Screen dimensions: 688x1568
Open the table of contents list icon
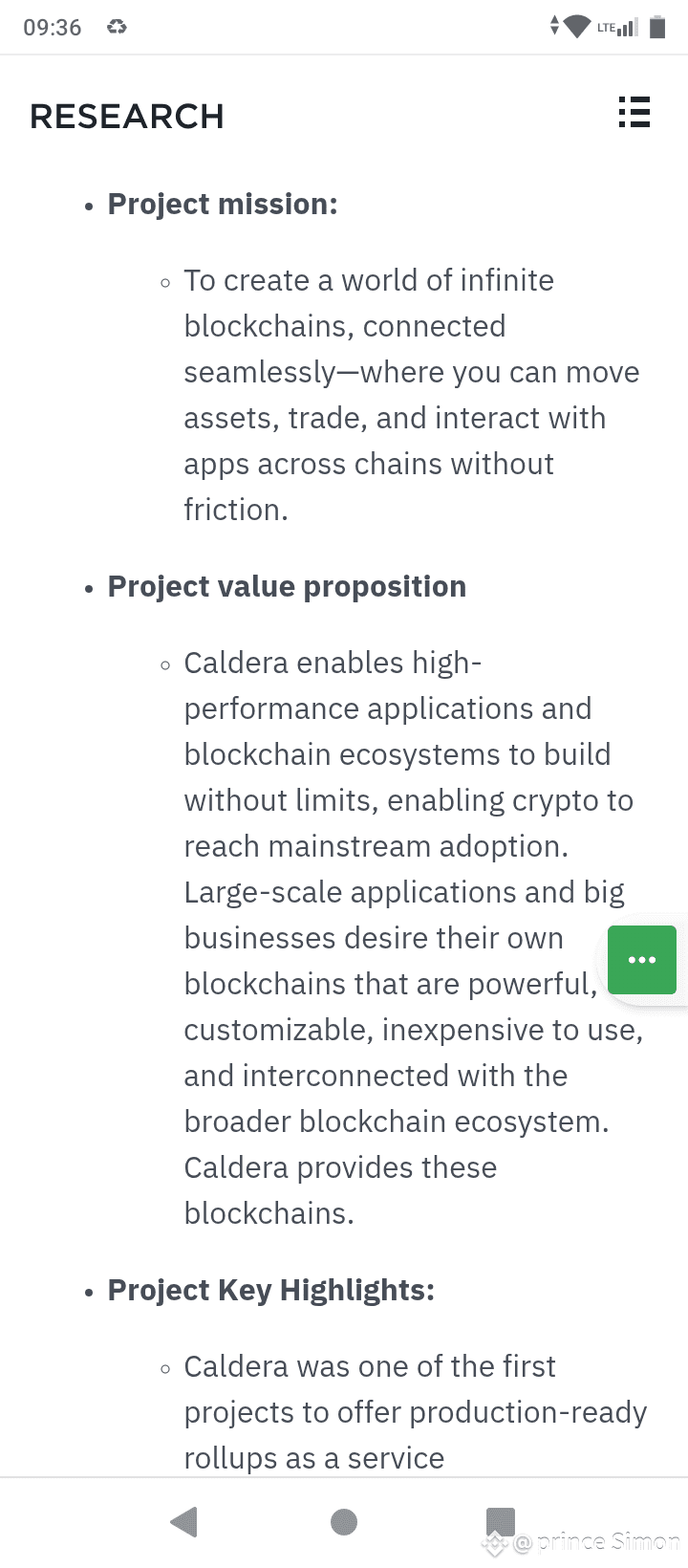pyautogui.click(x=634, y=112)
